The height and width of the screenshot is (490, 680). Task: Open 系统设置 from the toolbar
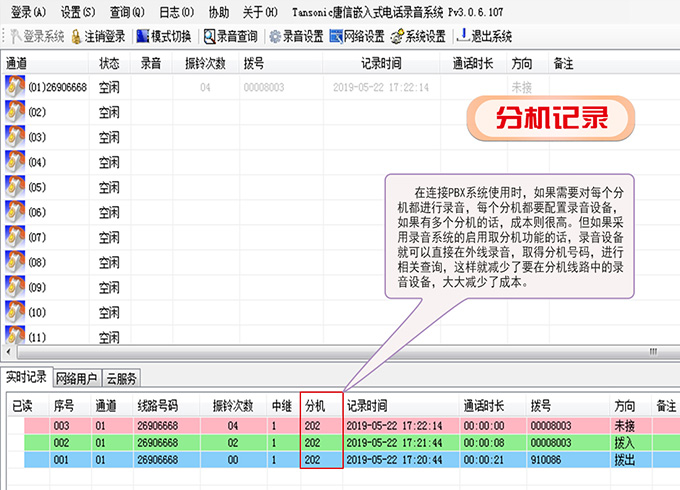[x=398, y=37]
